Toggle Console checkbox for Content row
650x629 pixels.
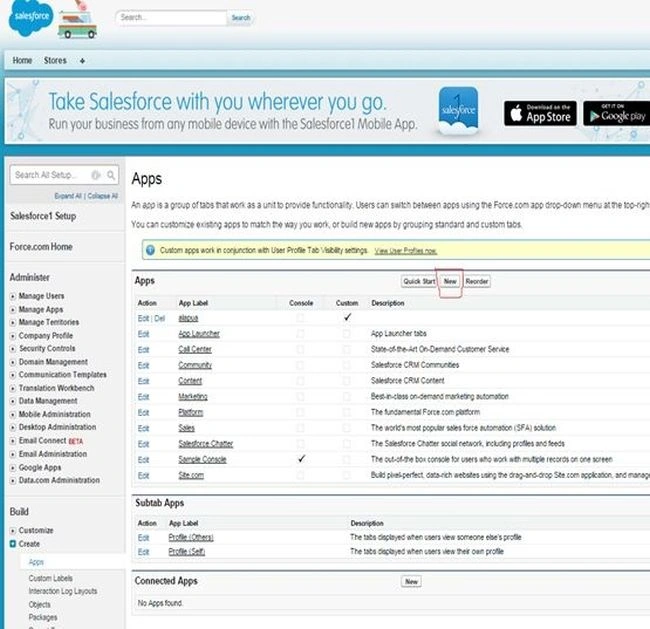300,381
